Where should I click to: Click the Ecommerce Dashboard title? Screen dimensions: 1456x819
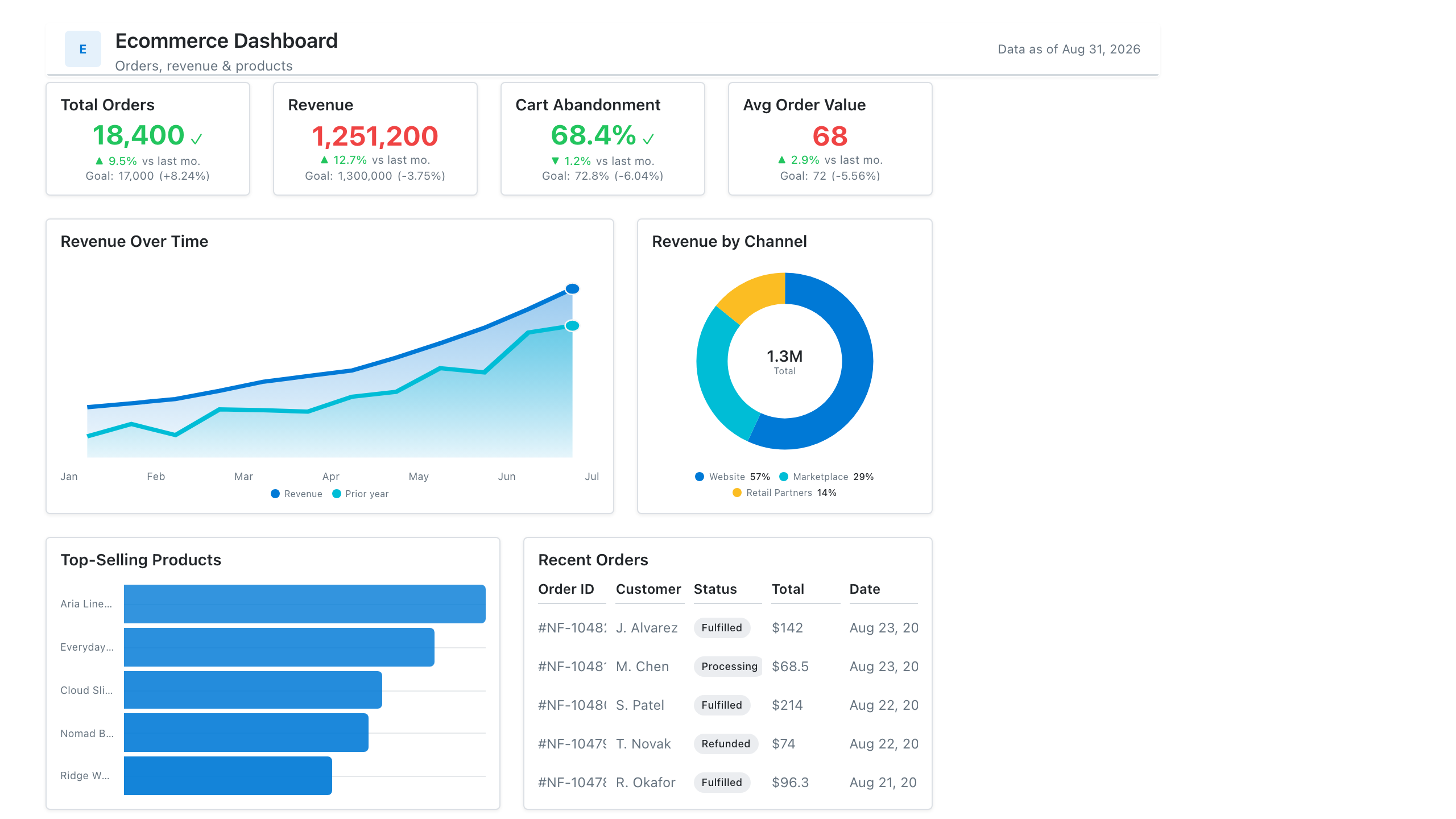click(x=226, y=41)
